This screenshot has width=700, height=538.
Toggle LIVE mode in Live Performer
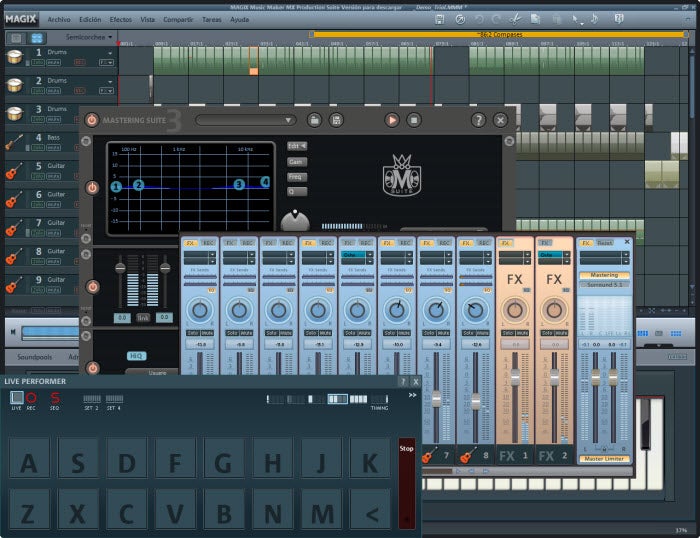[17, 397]
